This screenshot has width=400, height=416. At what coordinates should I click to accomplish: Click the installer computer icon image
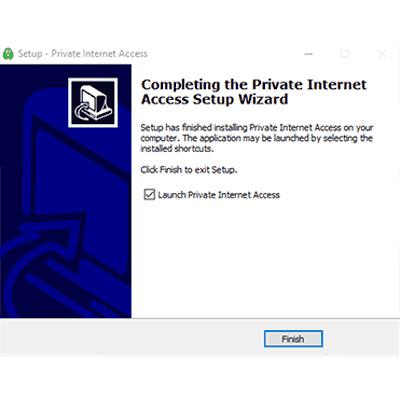(93, 103)
